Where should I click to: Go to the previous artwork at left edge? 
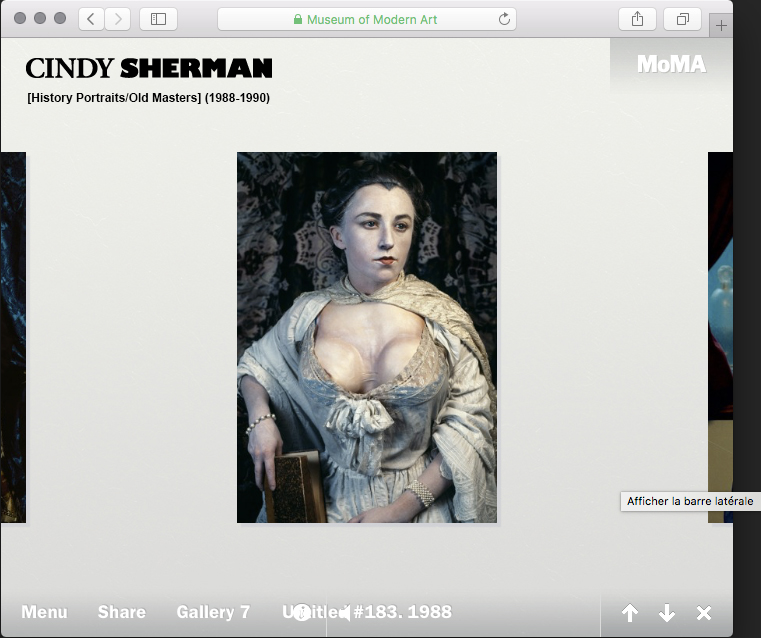[x=13, y=337]
